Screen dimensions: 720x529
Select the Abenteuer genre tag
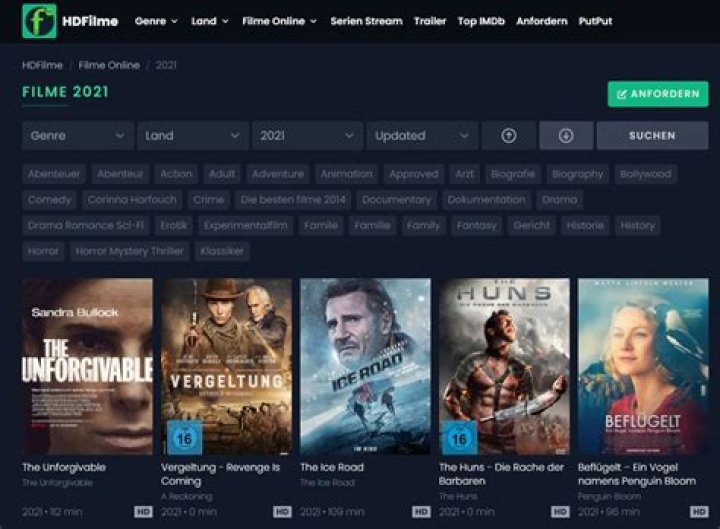pos(54,174)
